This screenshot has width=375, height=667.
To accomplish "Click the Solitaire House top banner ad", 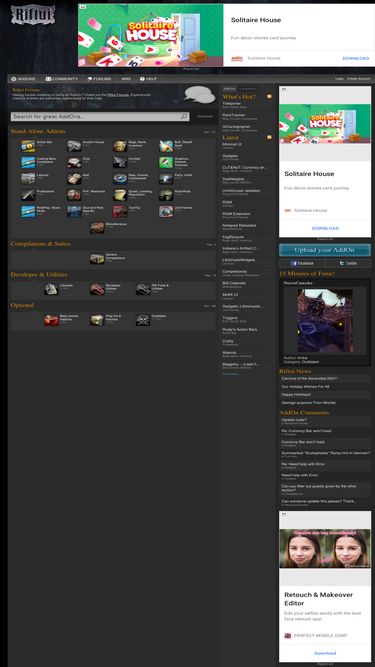I will pyautogui.click(x=226, y=35).
